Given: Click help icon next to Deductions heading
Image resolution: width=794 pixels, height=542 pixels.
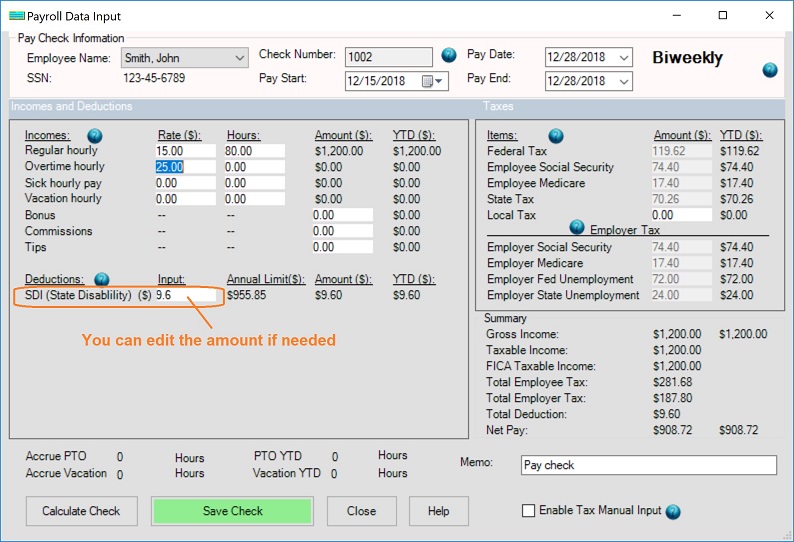Looking at the screenshot, I should coord(101,279).
